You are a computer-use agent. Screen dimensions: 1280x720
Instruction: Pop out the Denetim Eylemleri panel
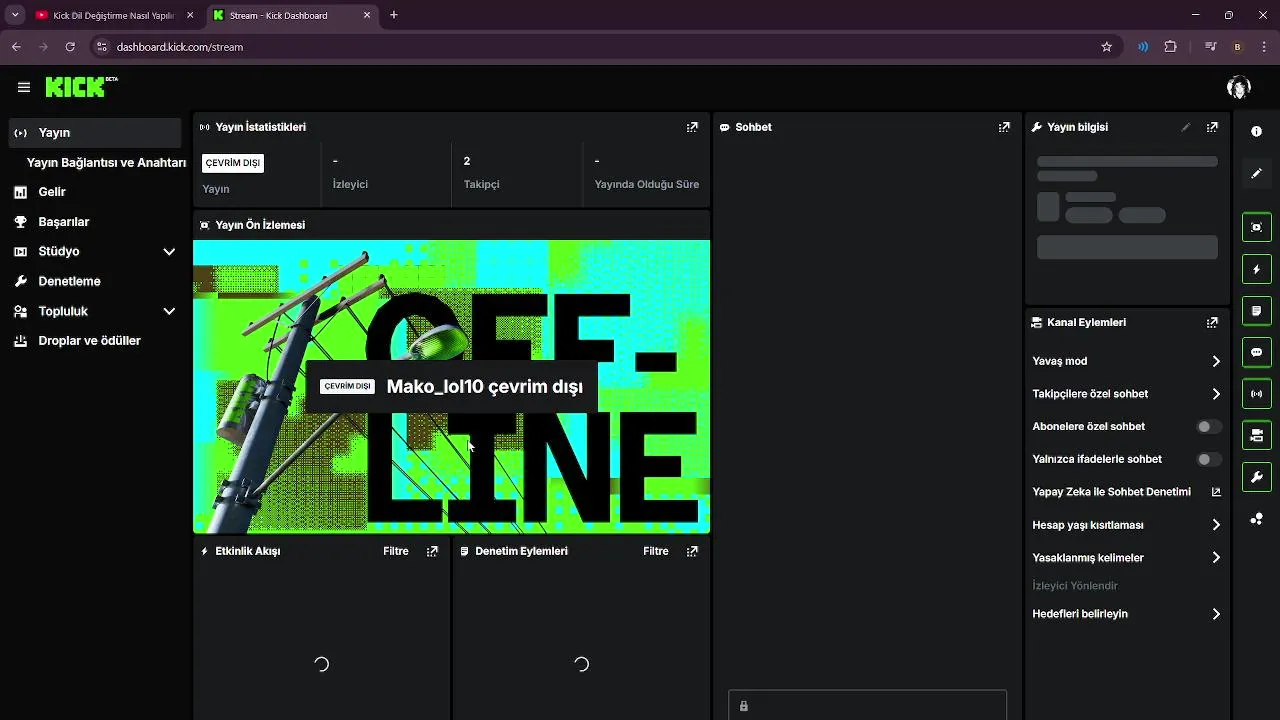(692, 551)
